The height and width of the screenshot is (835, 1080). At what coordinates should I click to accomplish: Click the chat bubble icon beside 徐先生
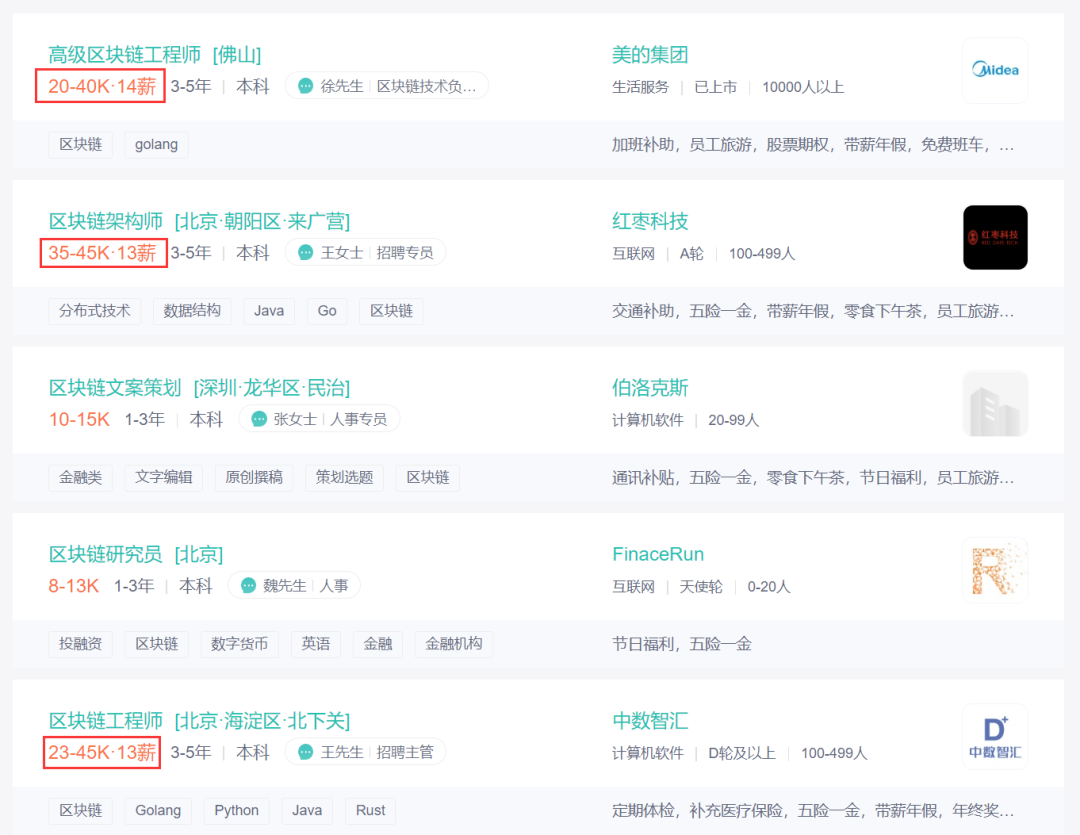[x=306, y=86]
